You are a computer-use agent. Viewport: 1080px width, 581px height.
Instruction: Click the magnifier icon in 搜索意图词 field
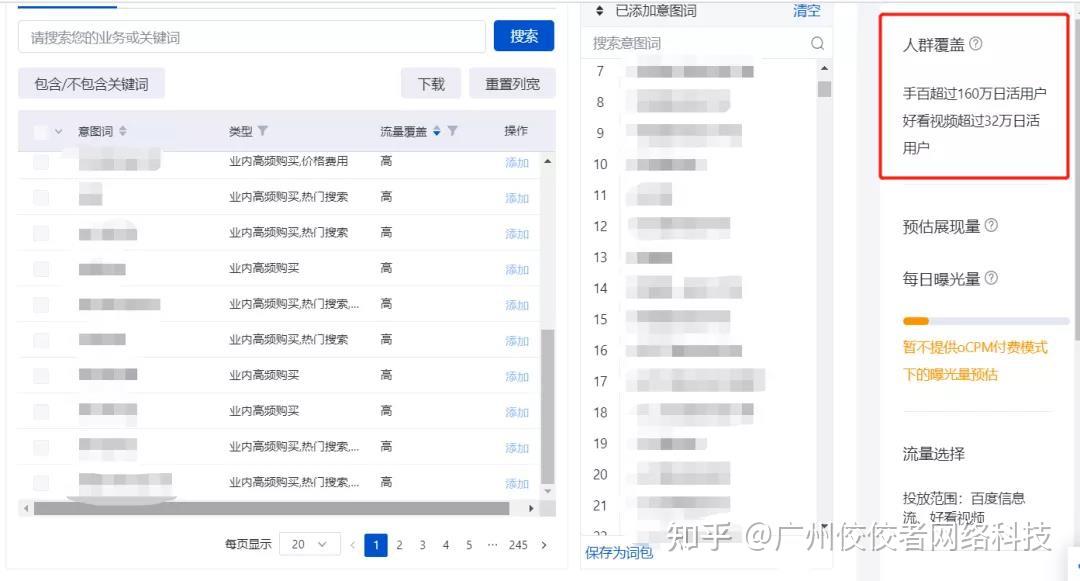(x=818, y=43)
